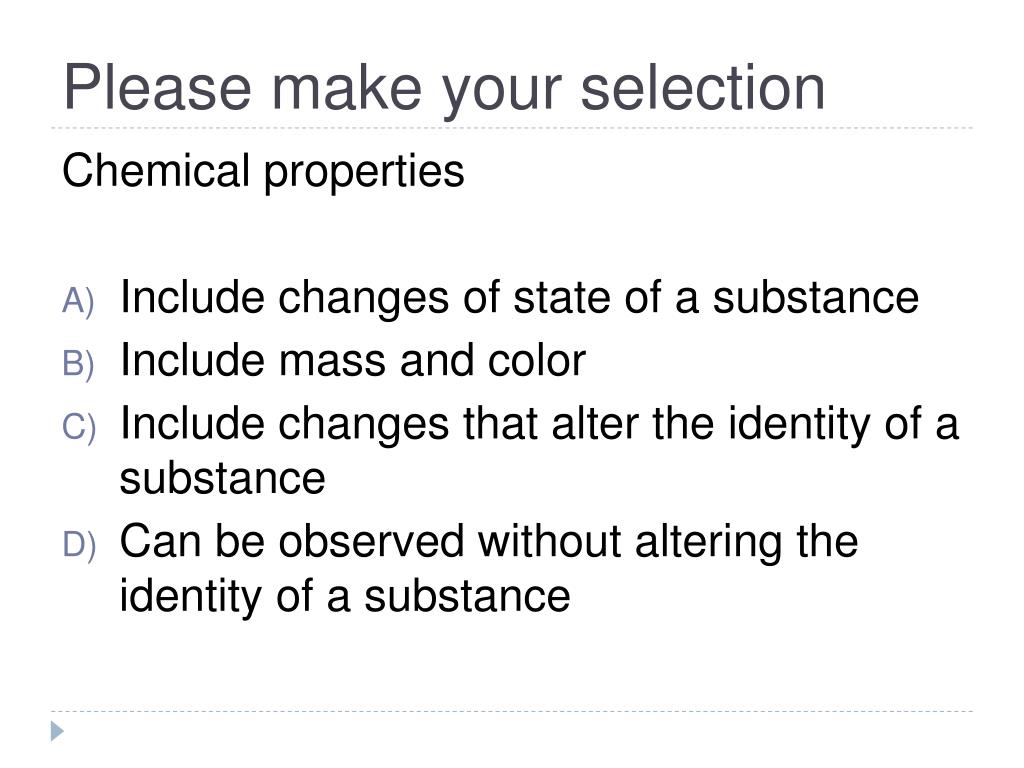Select answer letter C)

click(79, 426)
